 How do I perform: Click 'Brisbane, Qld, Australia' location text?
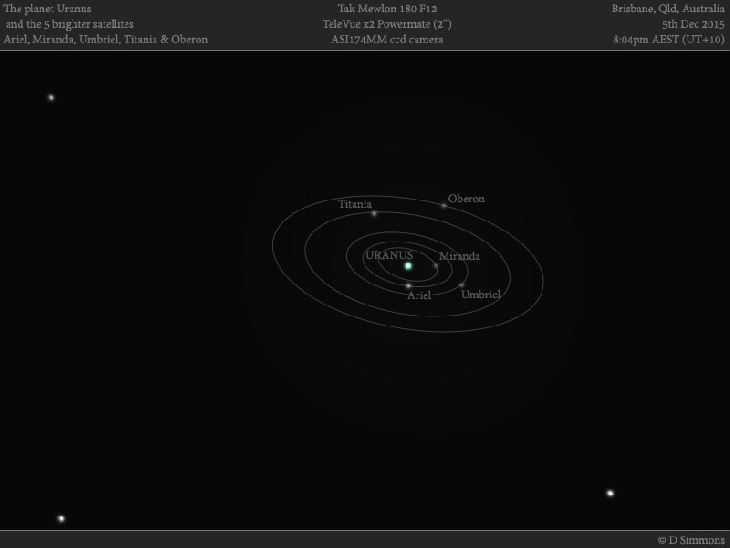[x=668, y=8]
